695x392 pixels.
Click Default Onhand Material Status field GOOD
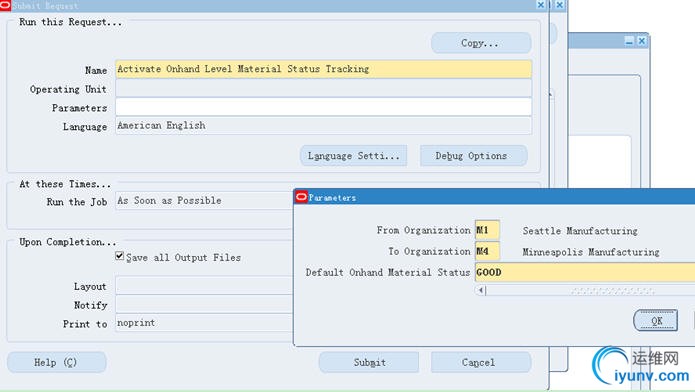click(585, 272)
